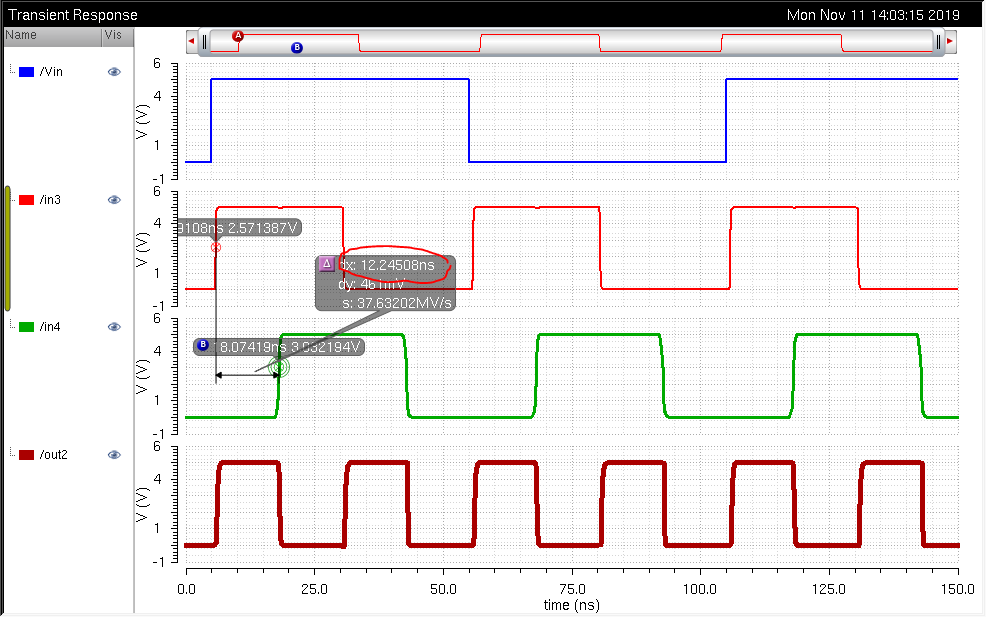Image resolution: width=986 pixels, height=617 pixels.
Task: Toggle visibility of /Vin signal
Action: point(114,72)
